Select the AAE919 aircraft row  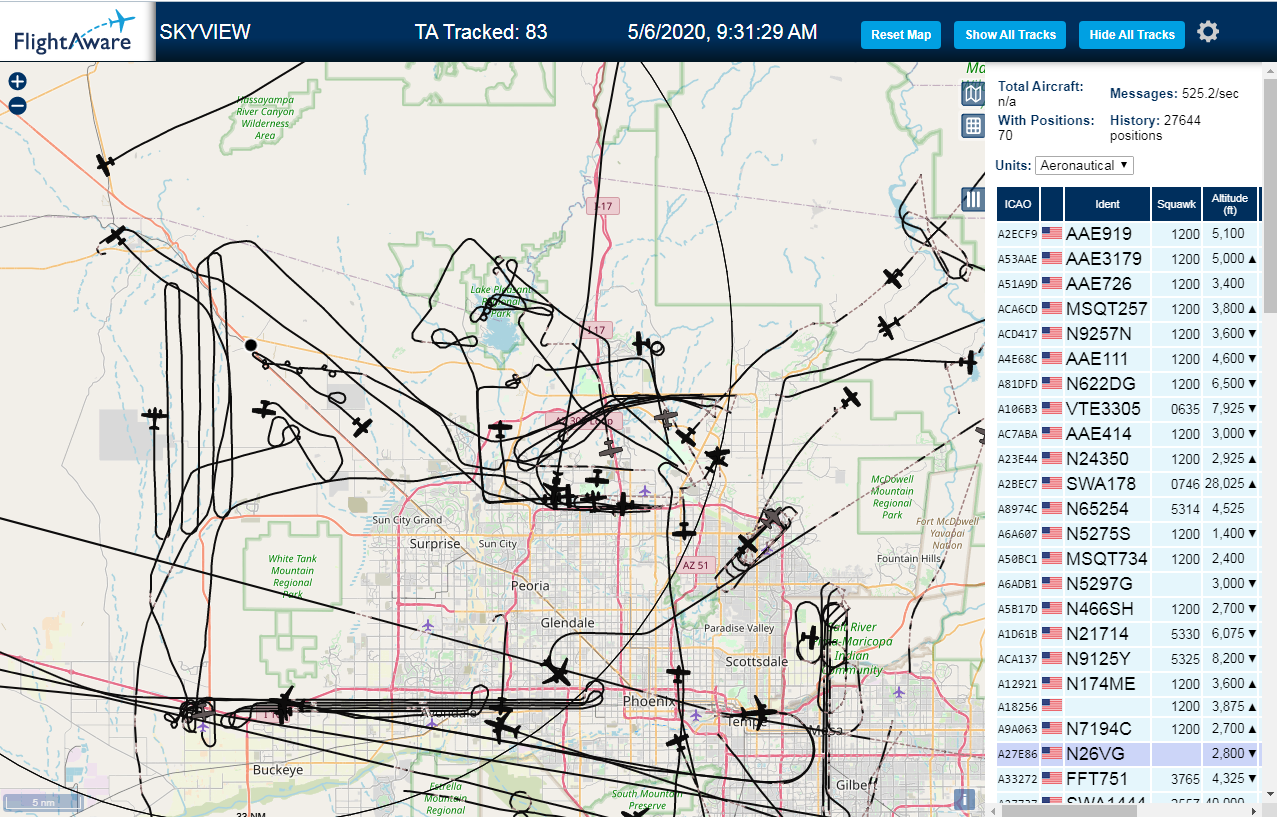(x=1127, y=233)
